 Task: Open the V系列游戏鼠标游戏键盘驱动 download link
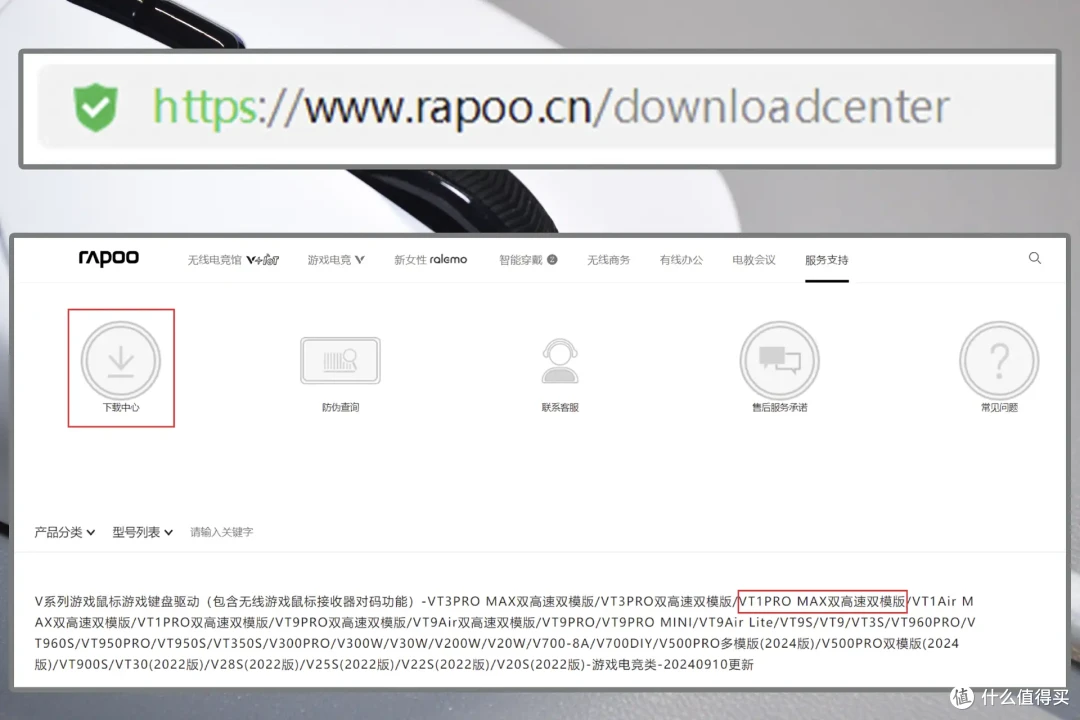(x=506, y=632)
